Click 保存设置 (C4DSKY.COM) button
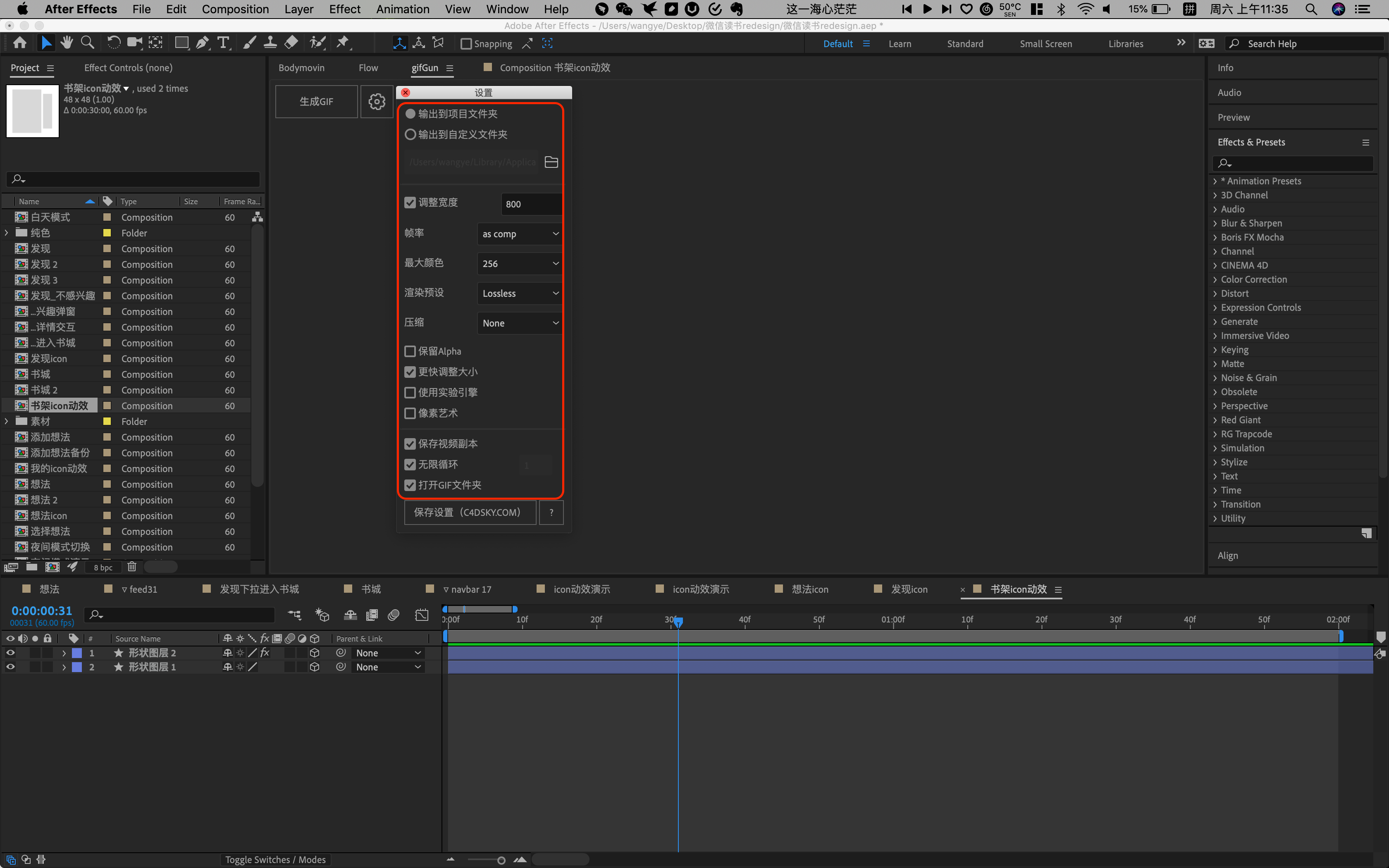This screenshot has width=1389, height=868. 470,512
